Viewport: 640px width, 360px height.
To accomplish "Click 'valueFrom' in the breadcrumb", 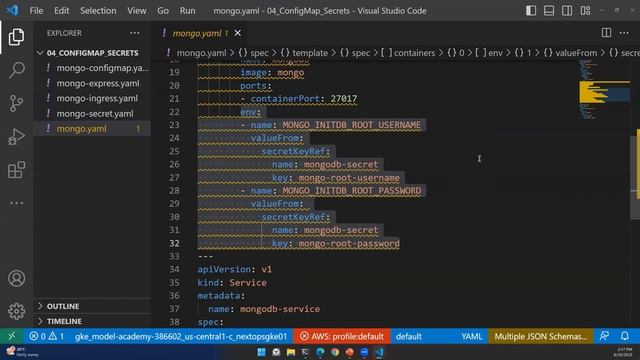I will pos(575,53).
